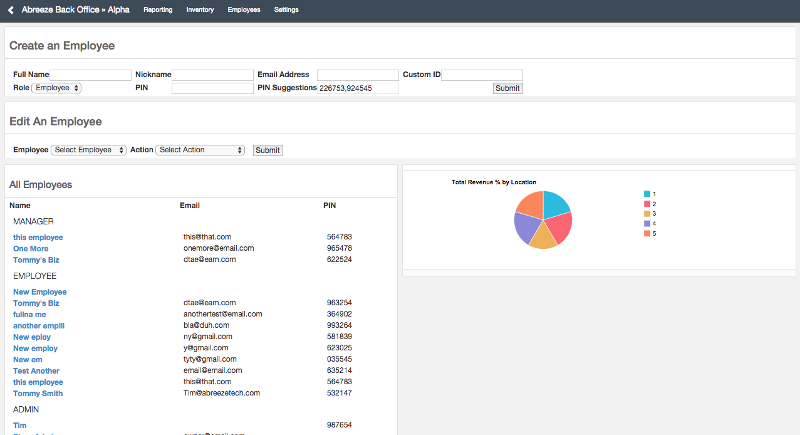Viewport: 800px width, 435px height.
Task: Open the One More manager link
Action: coord(31,248)
